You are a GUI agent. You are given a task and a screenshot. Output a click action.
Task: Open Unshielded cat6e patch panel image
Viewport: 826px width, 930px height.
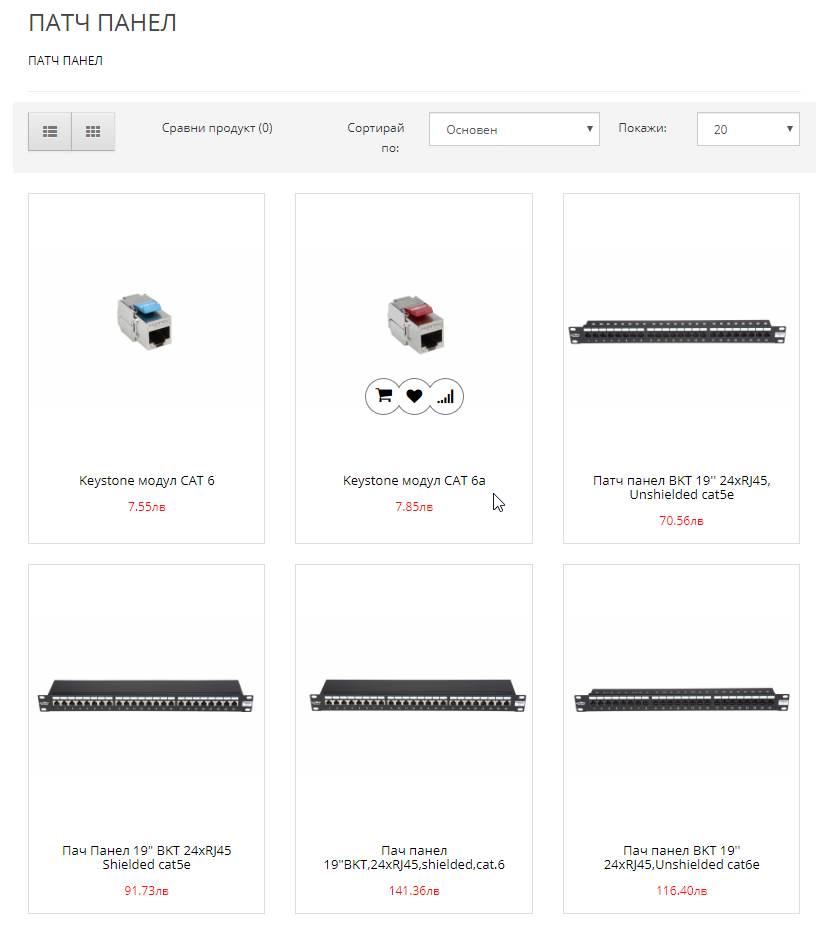682,700
